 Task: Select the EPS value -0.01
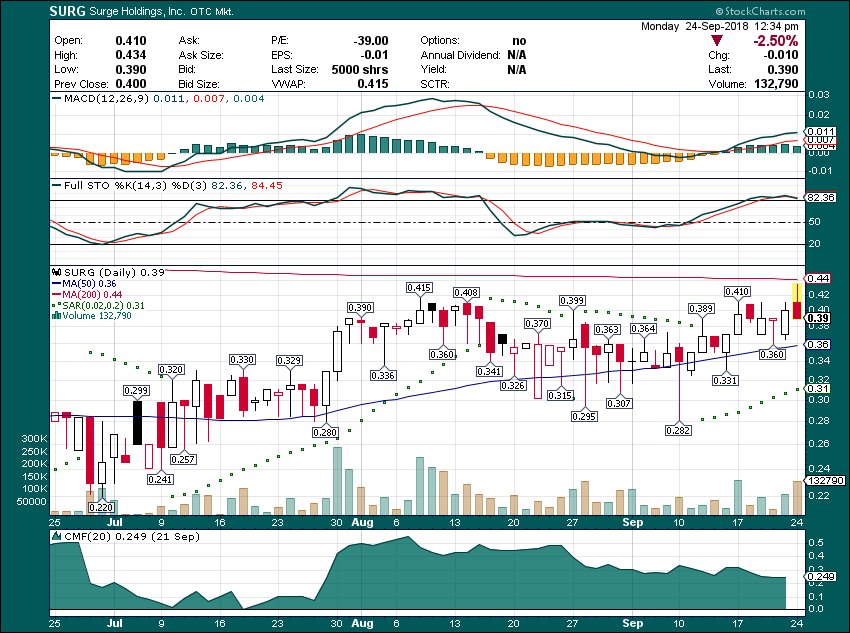tap(375, 55)
